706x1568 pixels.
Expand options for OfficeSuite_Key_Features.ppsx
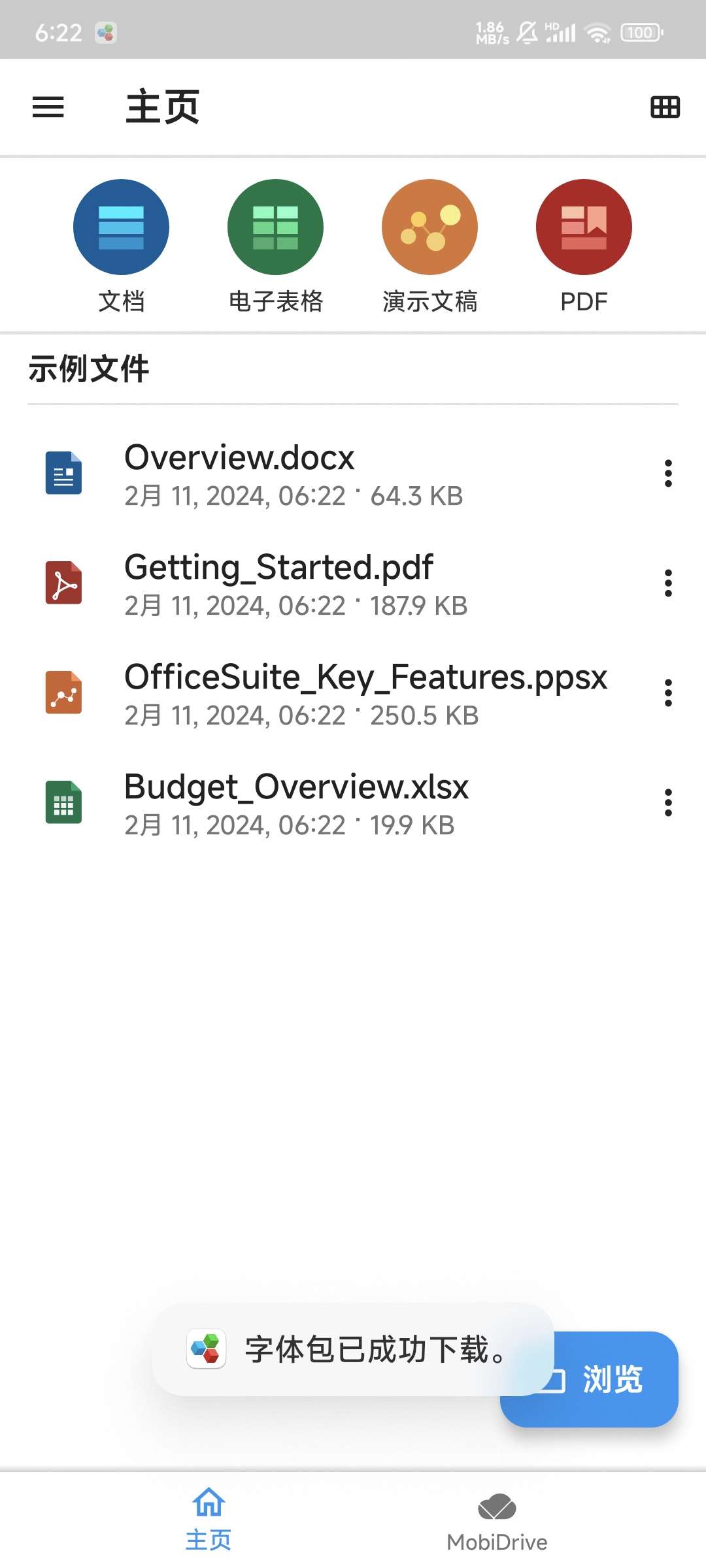(x=668, y=693)
